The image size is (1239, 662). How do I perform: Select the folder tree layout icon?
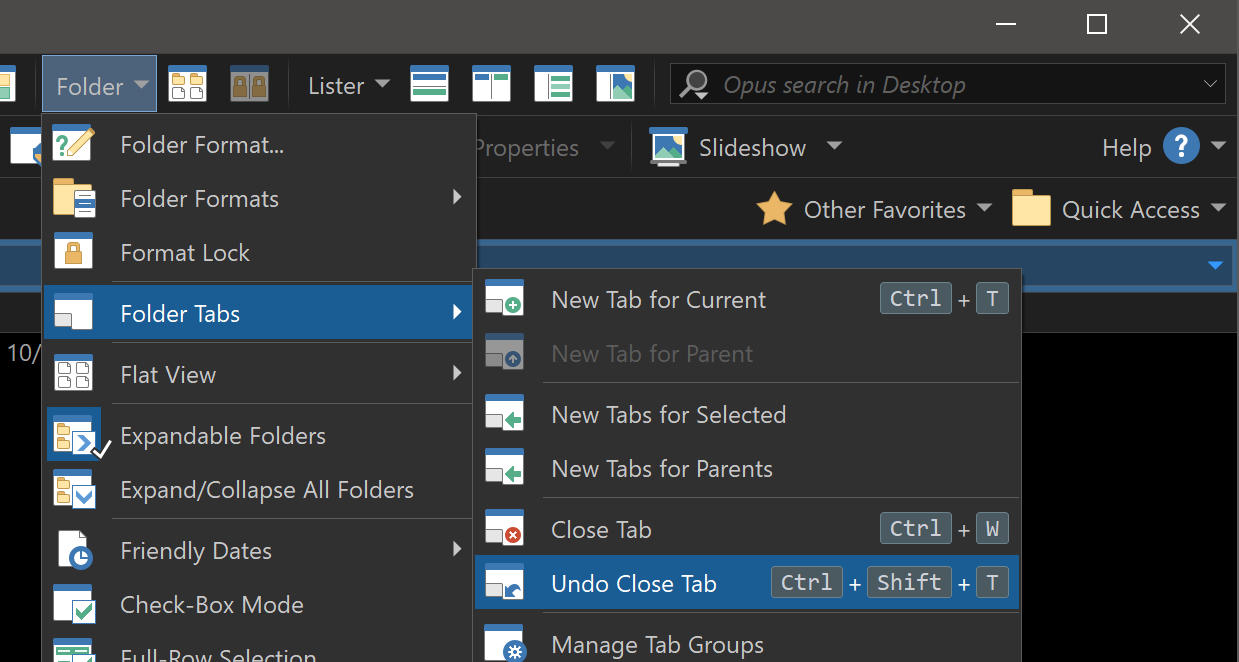pos(553,84)
